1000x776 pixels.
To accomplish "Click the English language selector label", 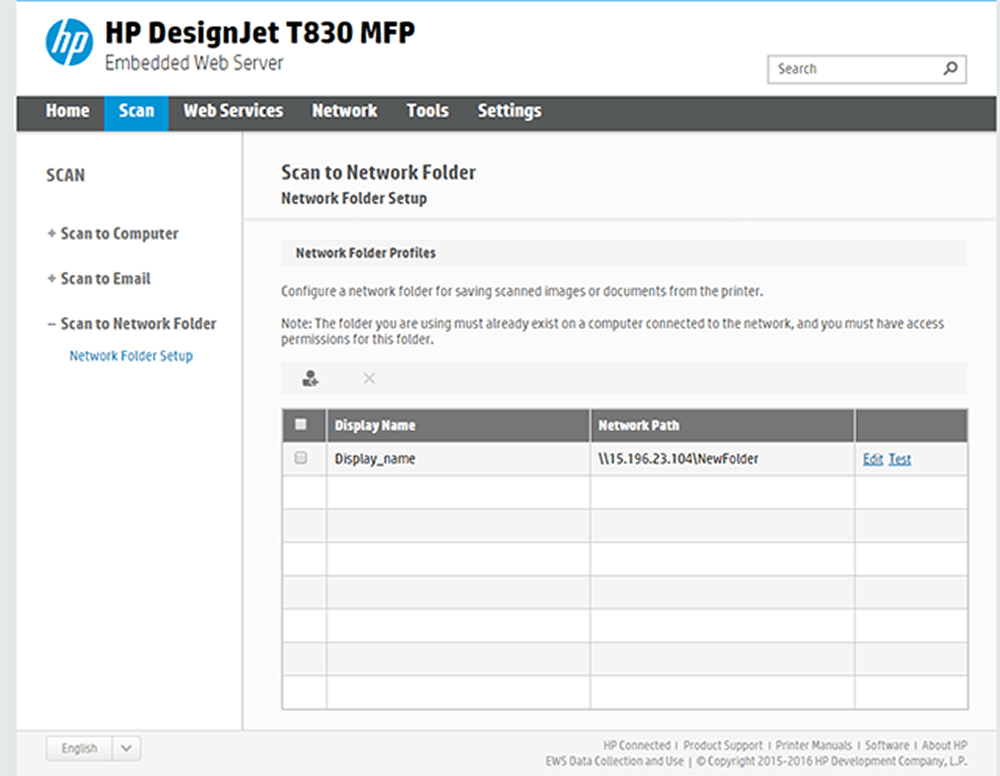I will (x=79, y=748).
